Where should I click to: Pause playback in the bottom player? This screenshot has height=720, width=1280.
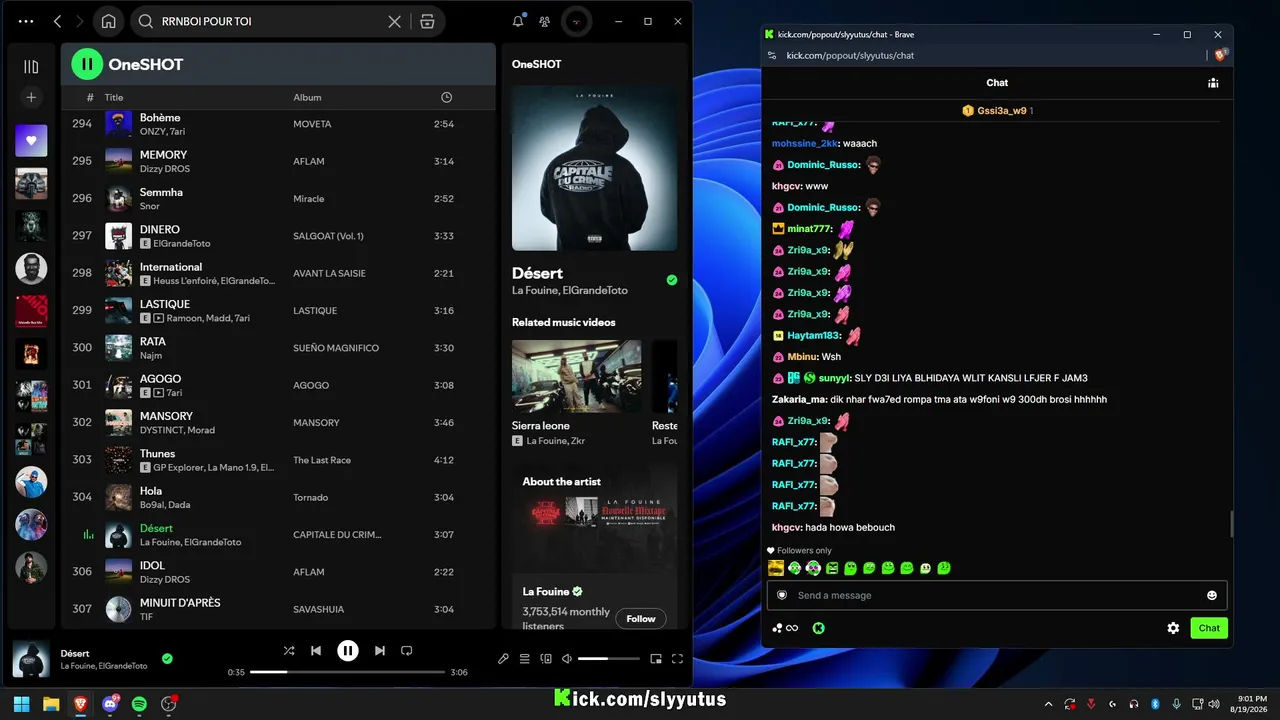[x=348, y=650]
